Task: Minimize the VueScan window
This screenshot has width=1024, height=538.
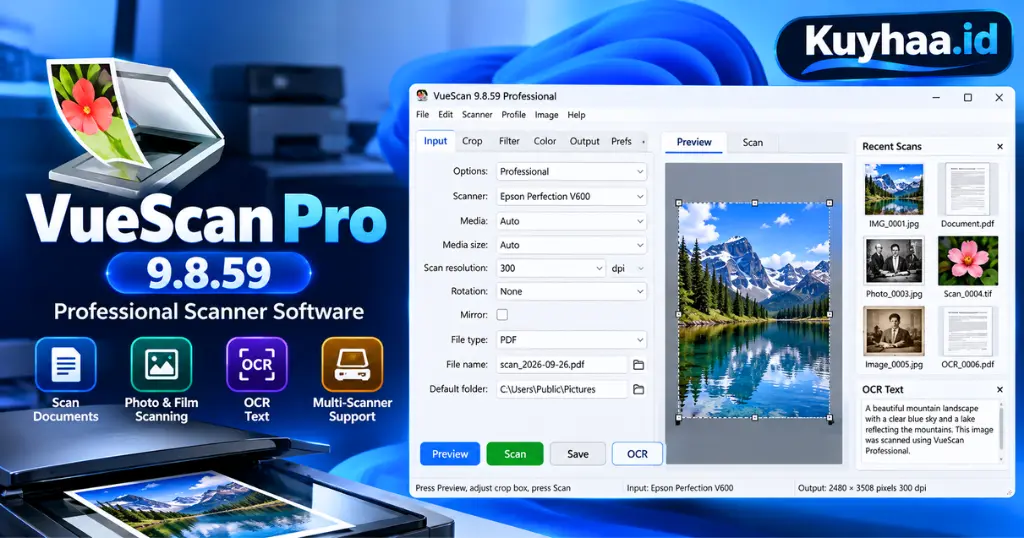Action: [936, 97]
